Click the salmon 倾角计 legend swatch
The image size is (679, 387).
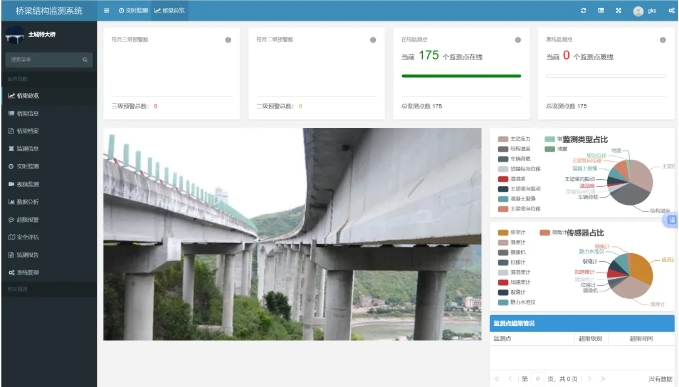click(x=545, y=232)
